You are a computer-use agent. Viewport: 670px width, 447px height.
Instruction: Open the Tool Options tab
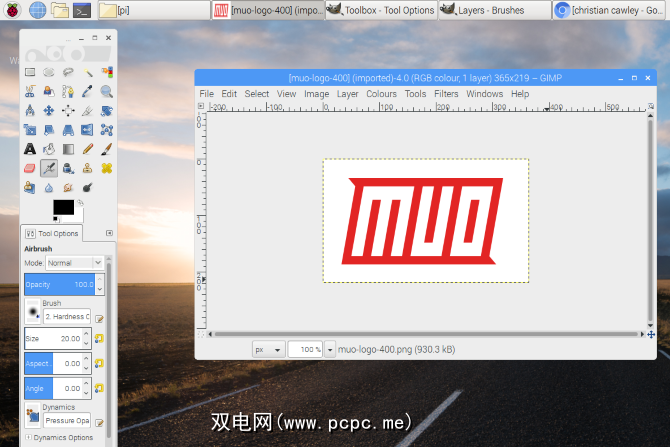52,233
